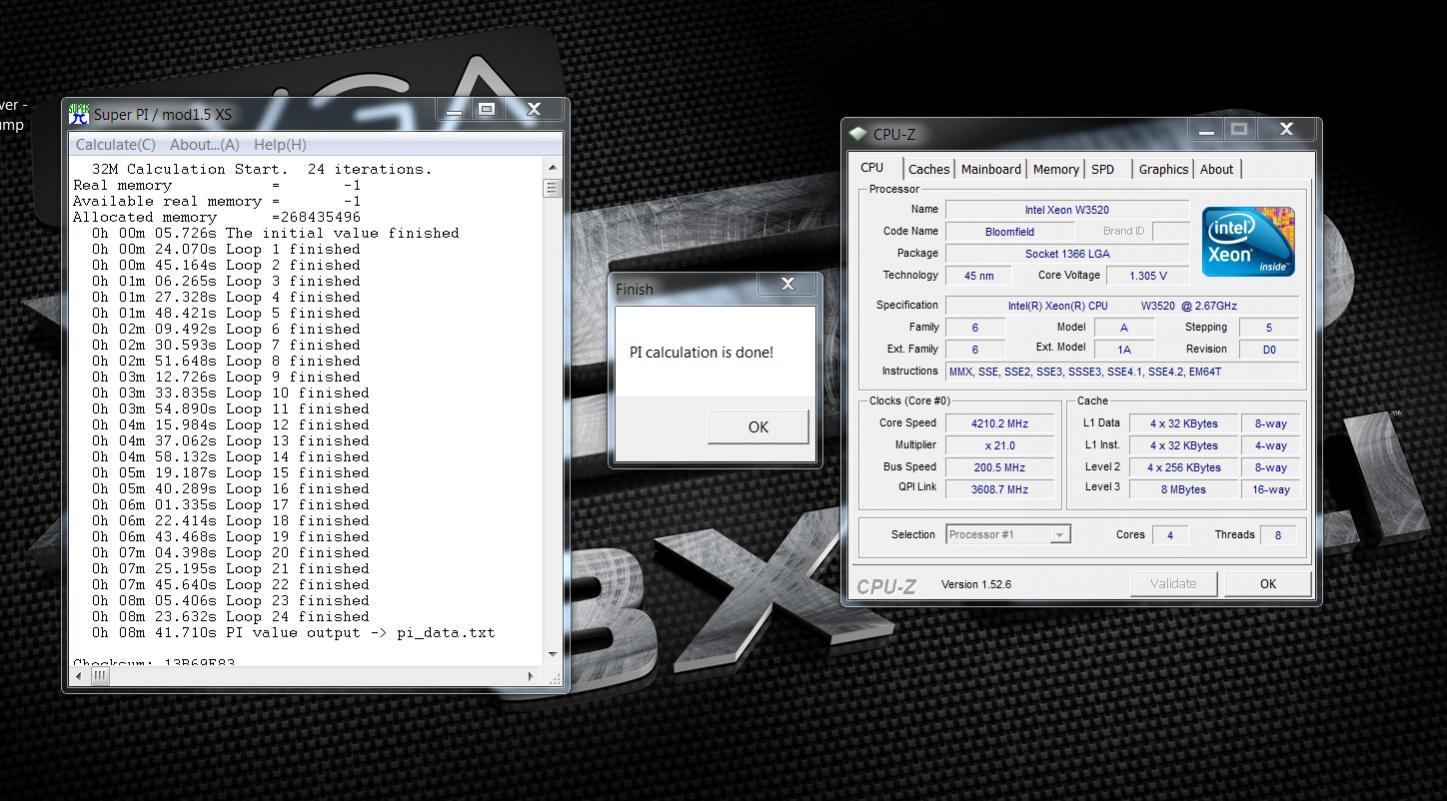Click the 'Allocated memory =268435496' line
Image resolution: width=1447 pixels, height=801 pixels.
click(217, 217)
